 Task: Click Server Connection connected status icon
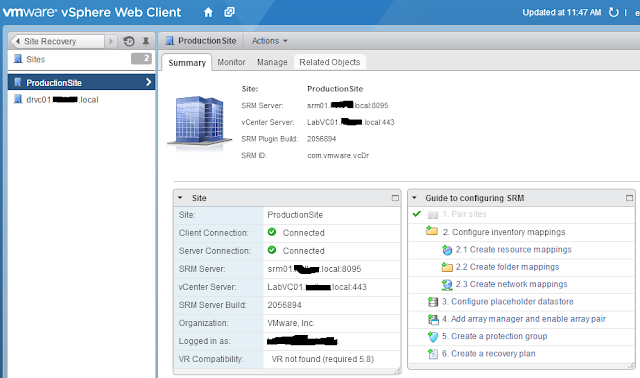(272, 250)
